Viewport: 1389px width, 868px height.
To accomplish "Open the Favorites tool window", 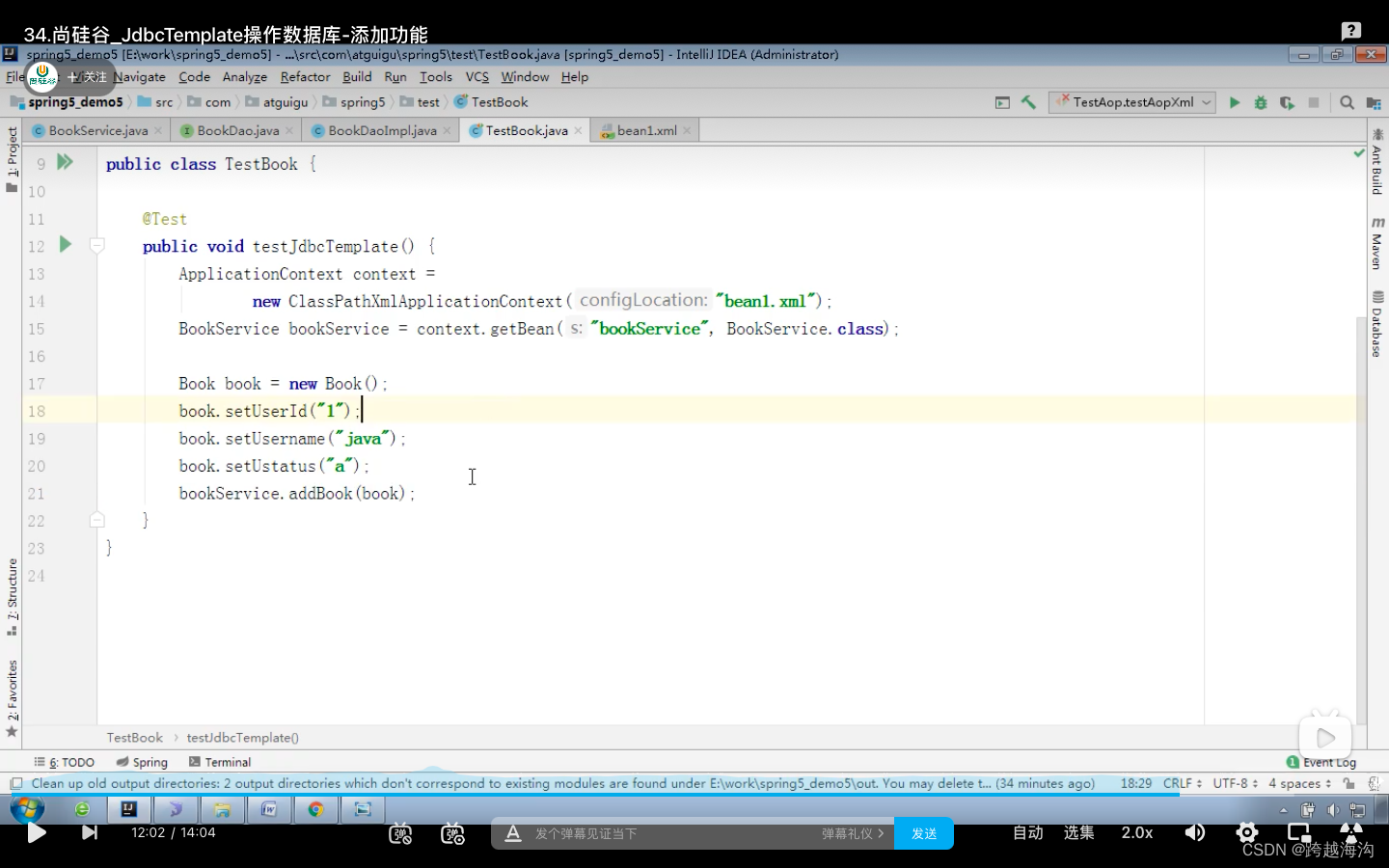I will [x=12, y=697].
